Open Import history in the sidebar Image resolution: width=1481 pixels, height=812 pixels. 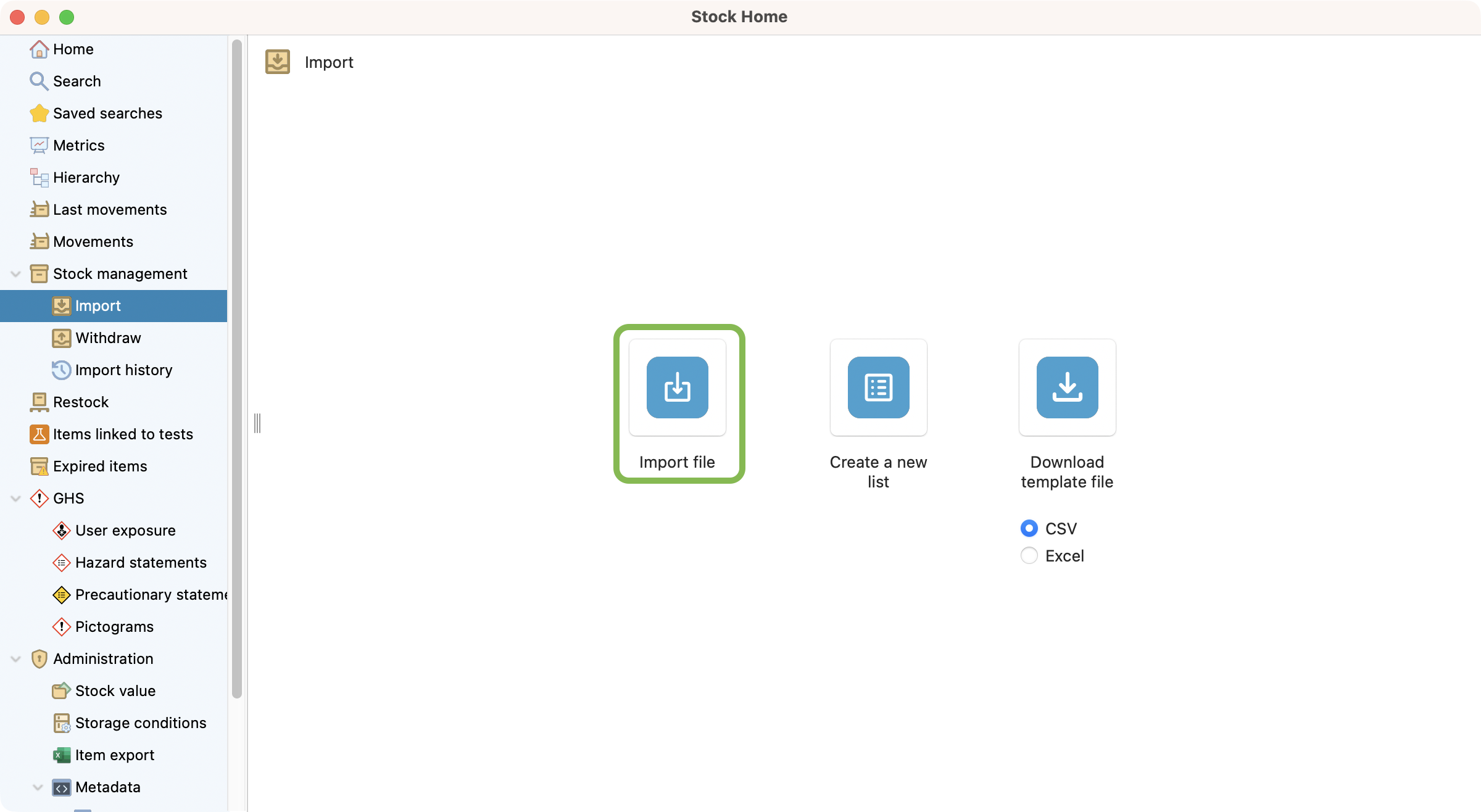click(123, 370)
